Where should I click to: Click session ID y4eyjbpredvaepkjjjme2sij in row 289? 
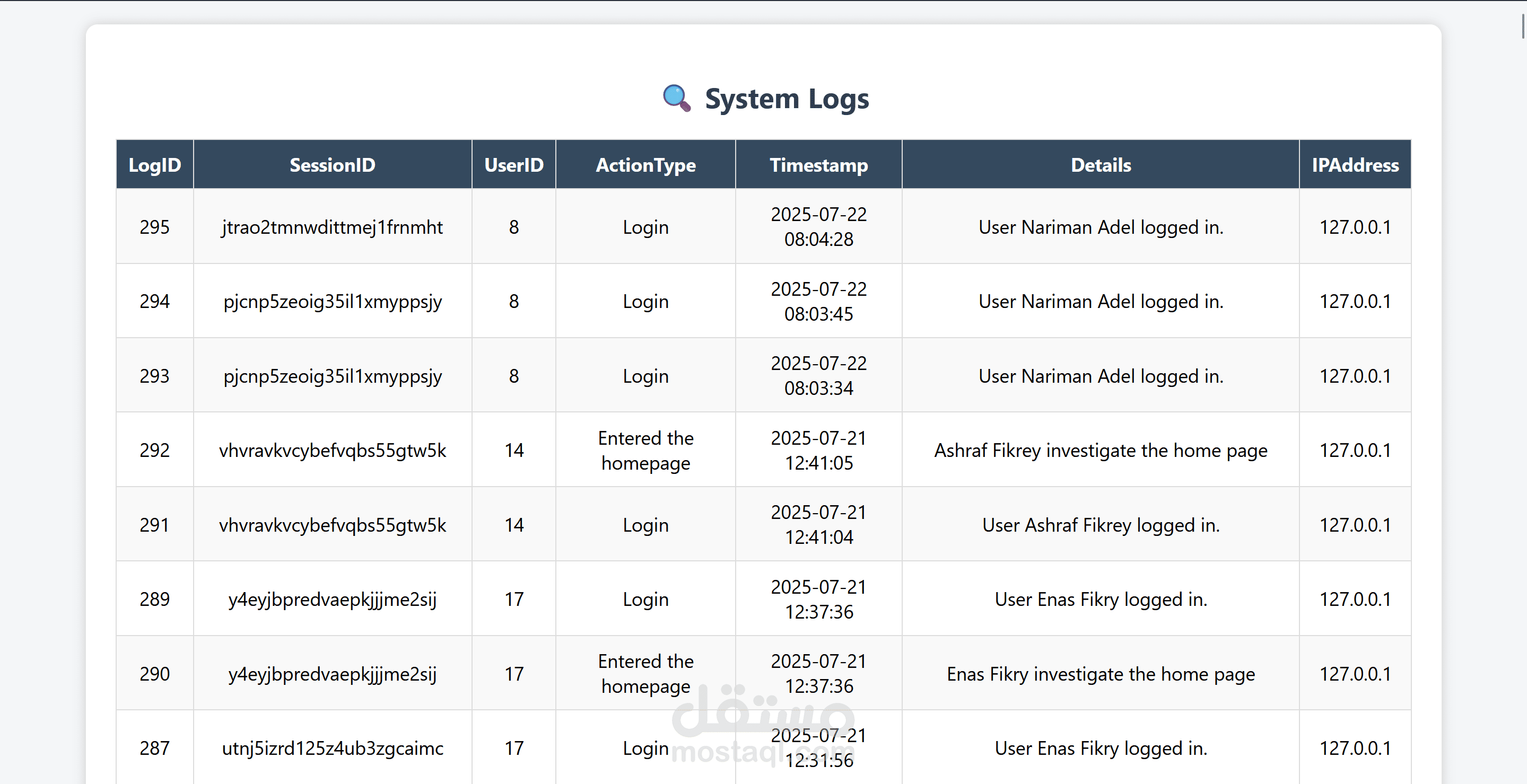pyautogui.click(x=333, y=600)
